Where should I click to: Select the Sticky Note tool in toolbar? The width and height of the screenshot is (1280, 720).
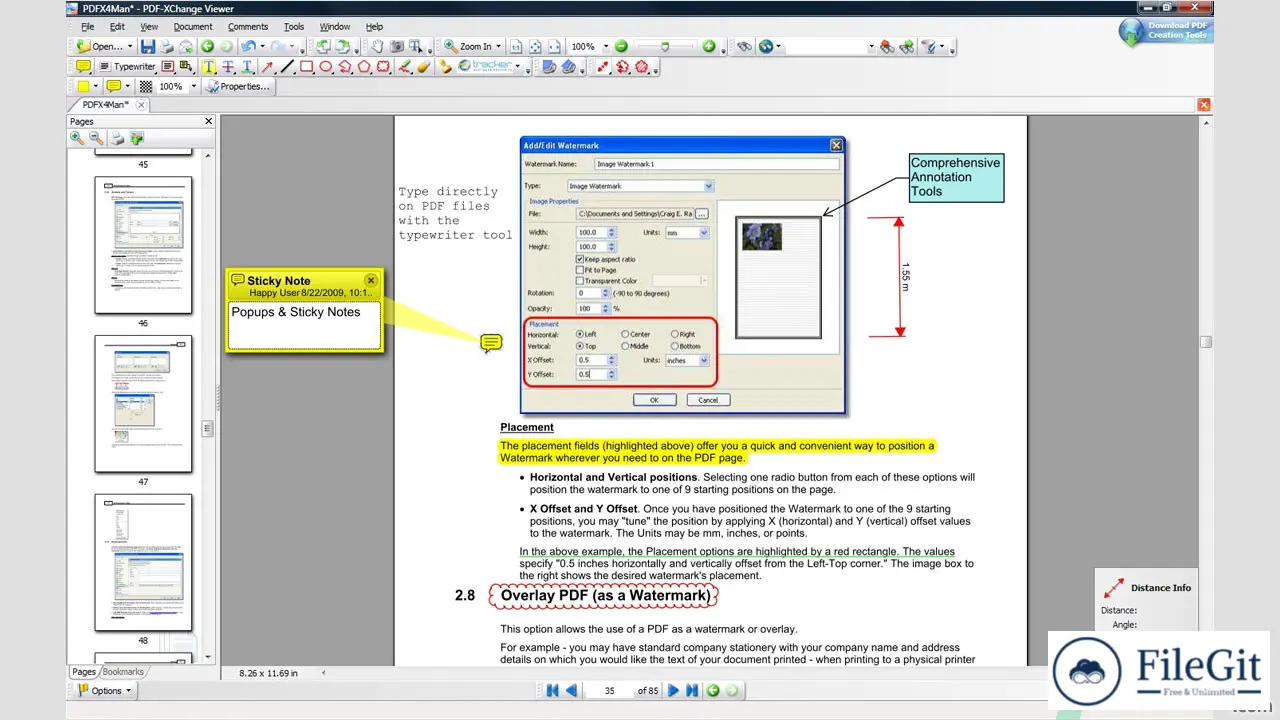click(x=82, y=67)
